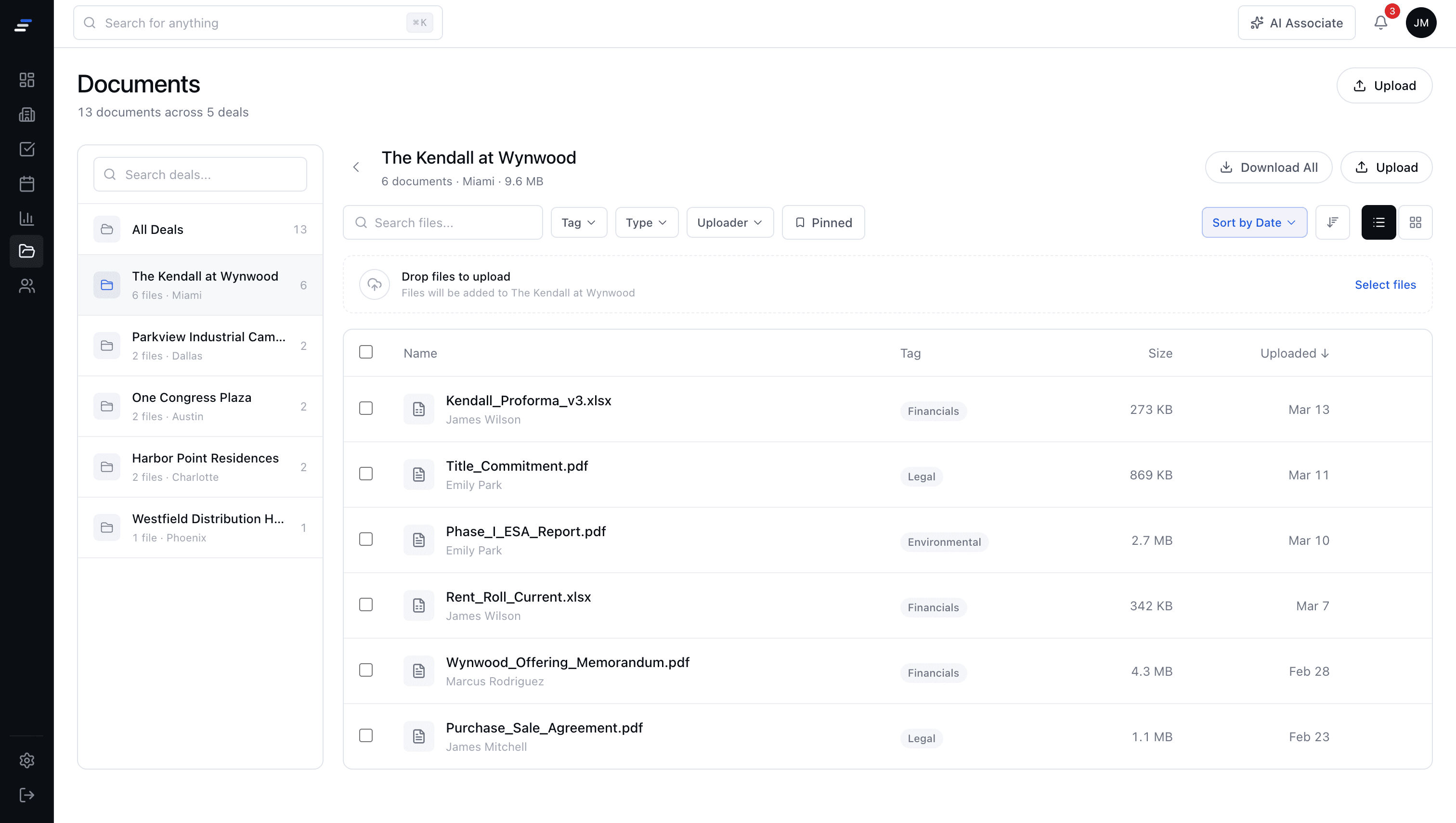Open the analytics bar chart icon
1456x823 pixels.
coord(26,218)
